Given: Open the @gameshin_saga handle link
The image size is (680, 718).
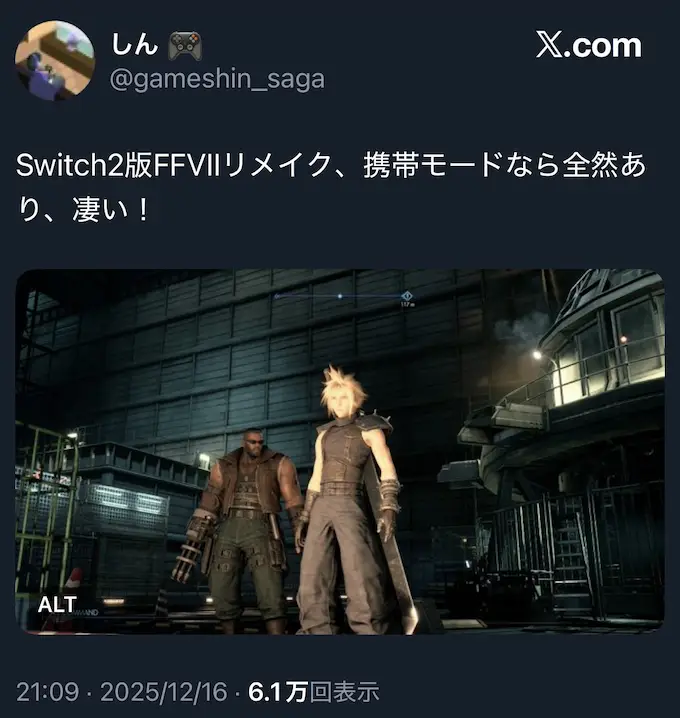Looking at the screenshot, I should [217, 79].
